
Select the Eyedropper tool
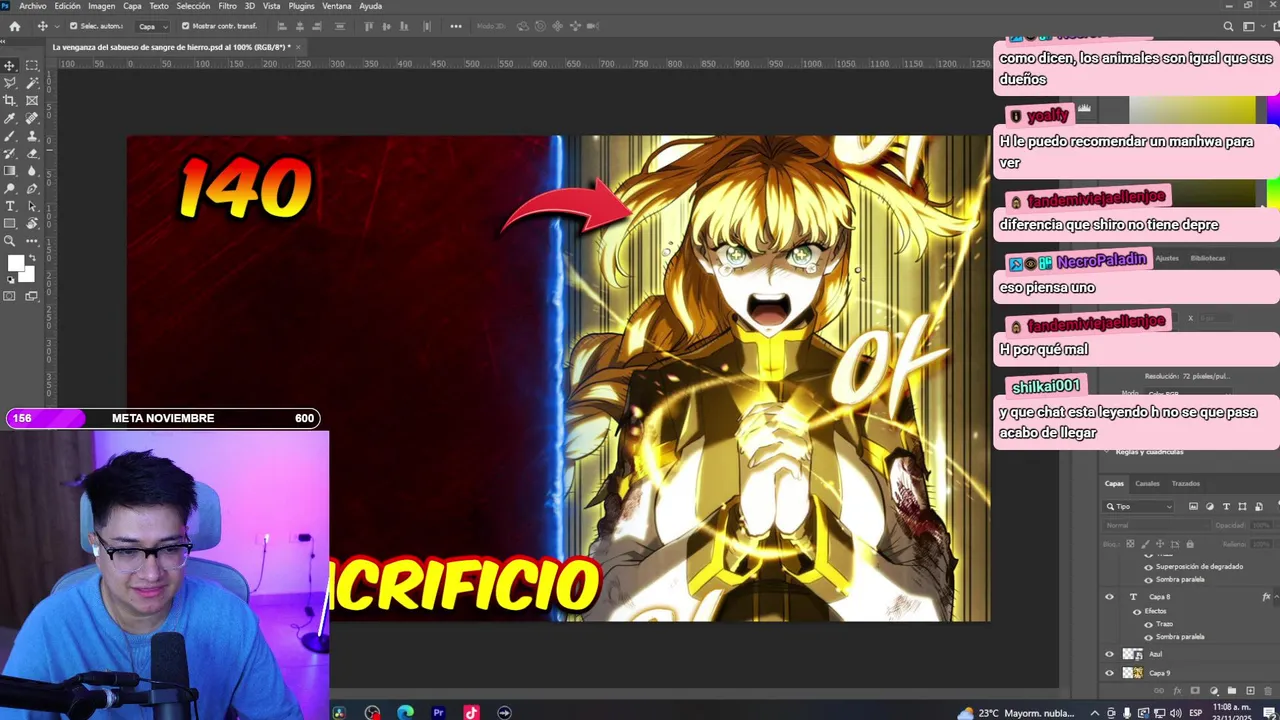(10, 118)
